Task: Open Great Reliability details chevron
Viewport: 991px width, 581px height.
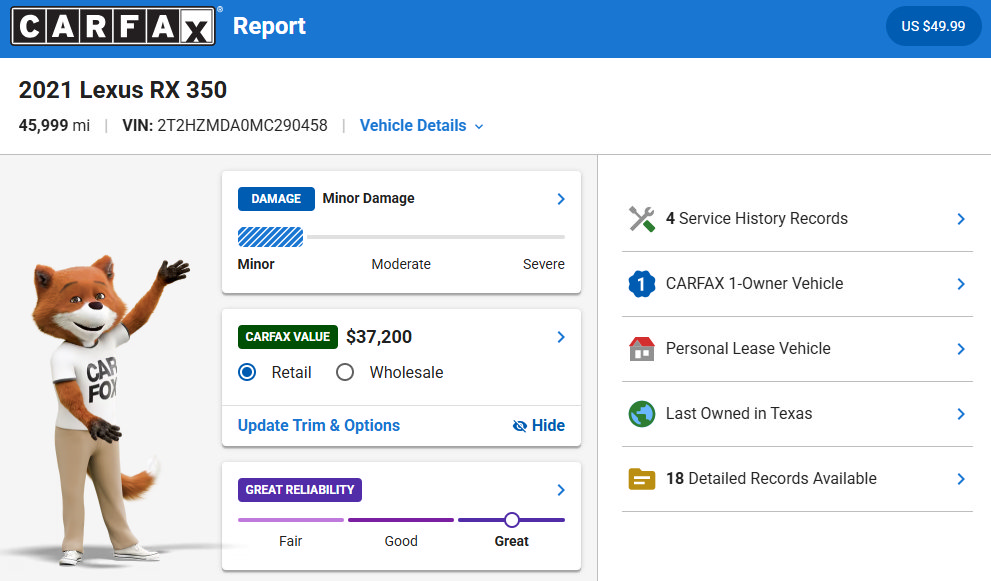Action: pos(561,490)
